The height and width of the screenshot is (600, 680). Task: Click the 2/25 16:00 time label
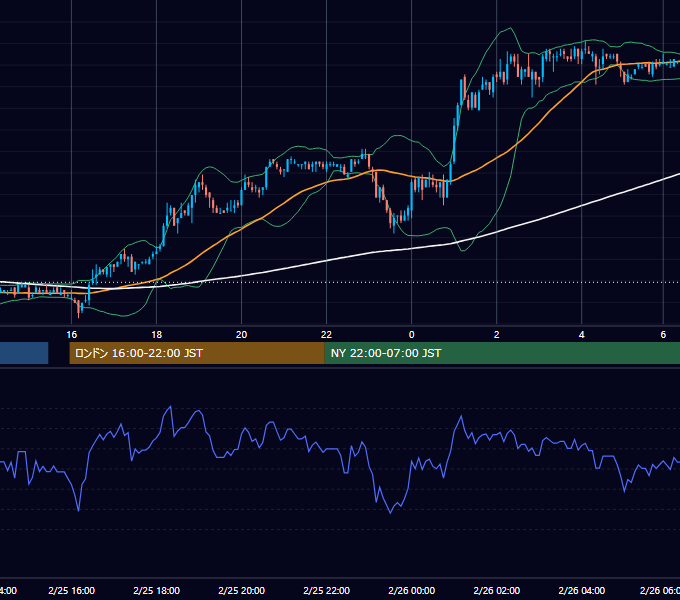(72, 590)
